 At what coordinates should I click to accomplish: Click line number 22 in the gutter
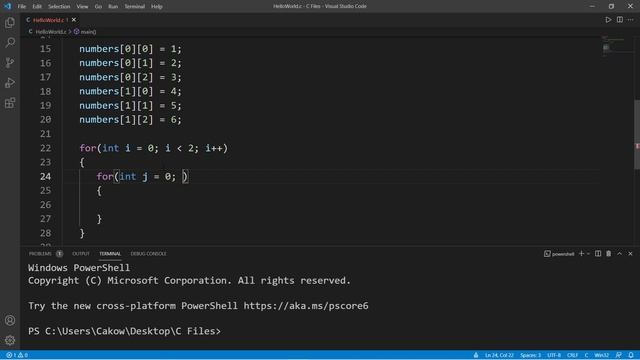pyautogui.click(x=45, y=148)
